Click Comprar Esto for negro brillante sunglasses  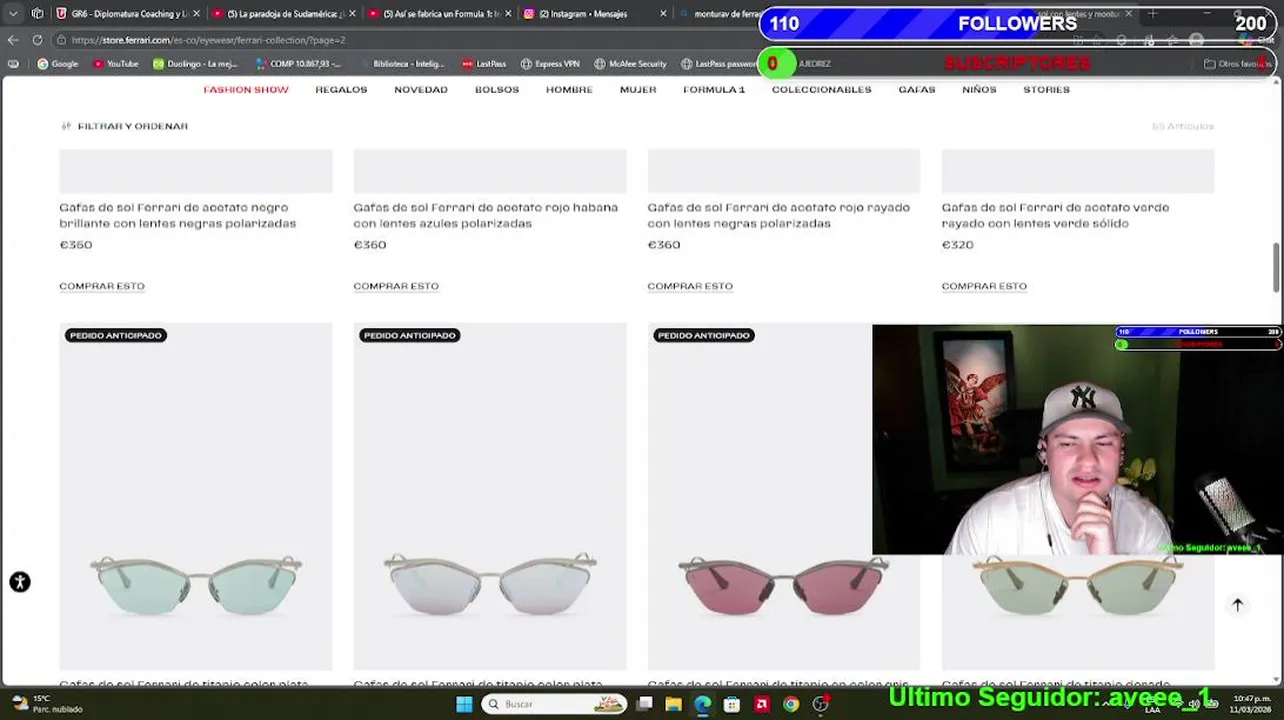click(x=102, y=286)
